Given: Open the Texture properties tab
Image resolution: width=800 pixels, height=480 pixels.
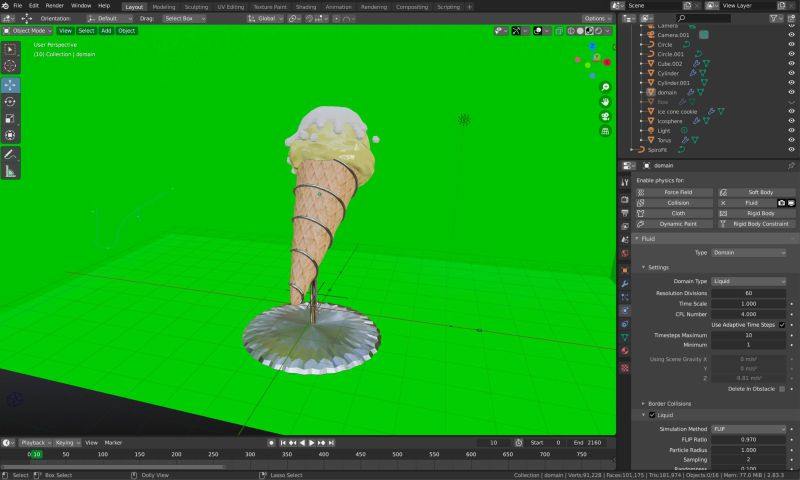Looking at the screenshot, I should pos(625,368).
